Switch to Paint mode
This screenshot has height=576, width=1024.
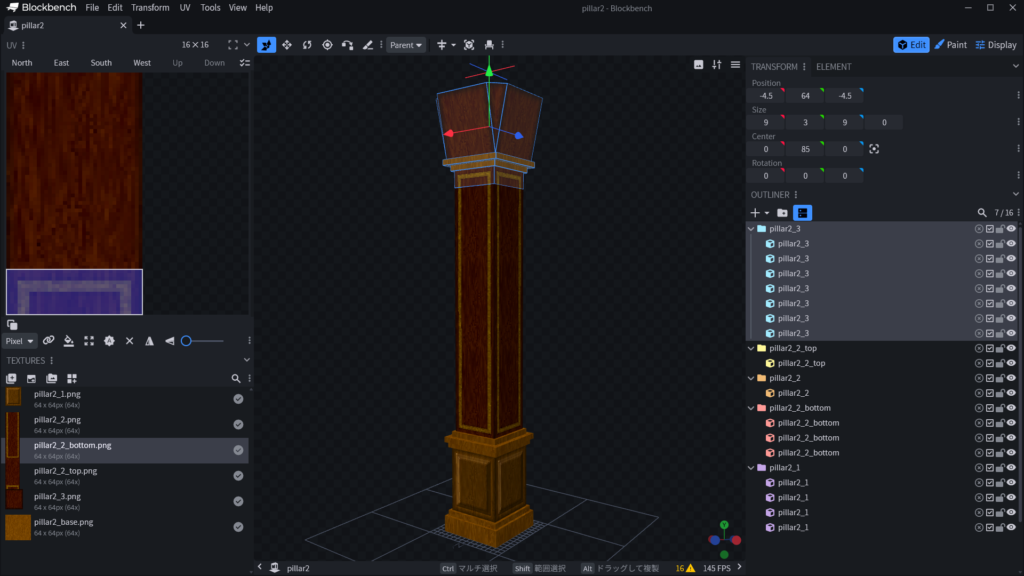click(950, 45)
